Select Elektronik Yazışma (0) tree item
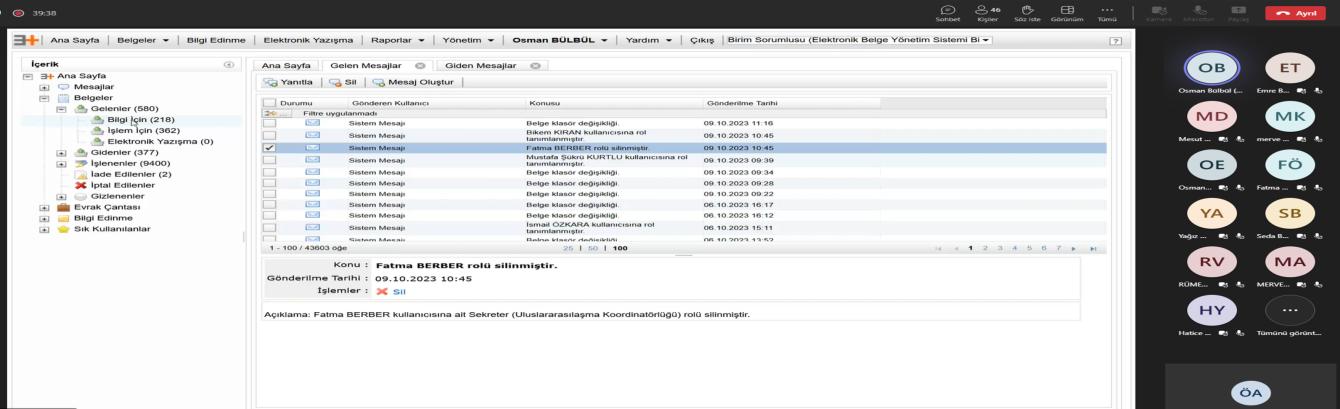The height and width of the screenshot is (409, 1340). tap(160, 141)
